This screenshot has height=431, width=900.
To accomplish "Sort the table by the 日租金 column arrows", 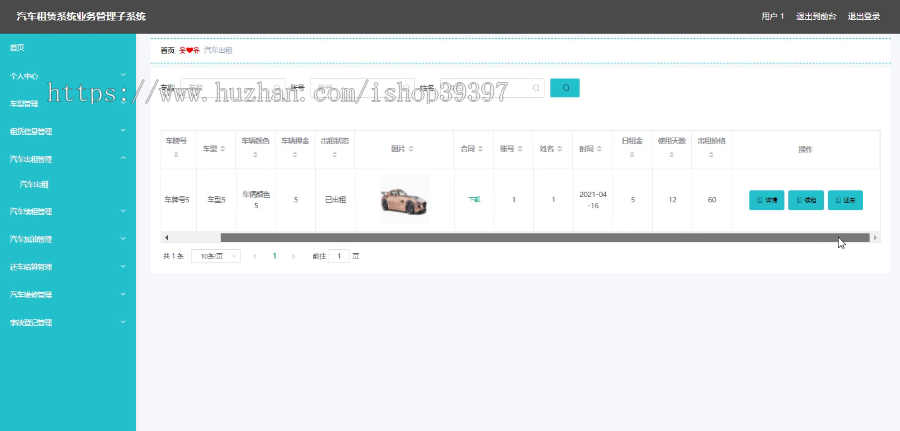I will (632, 155).
